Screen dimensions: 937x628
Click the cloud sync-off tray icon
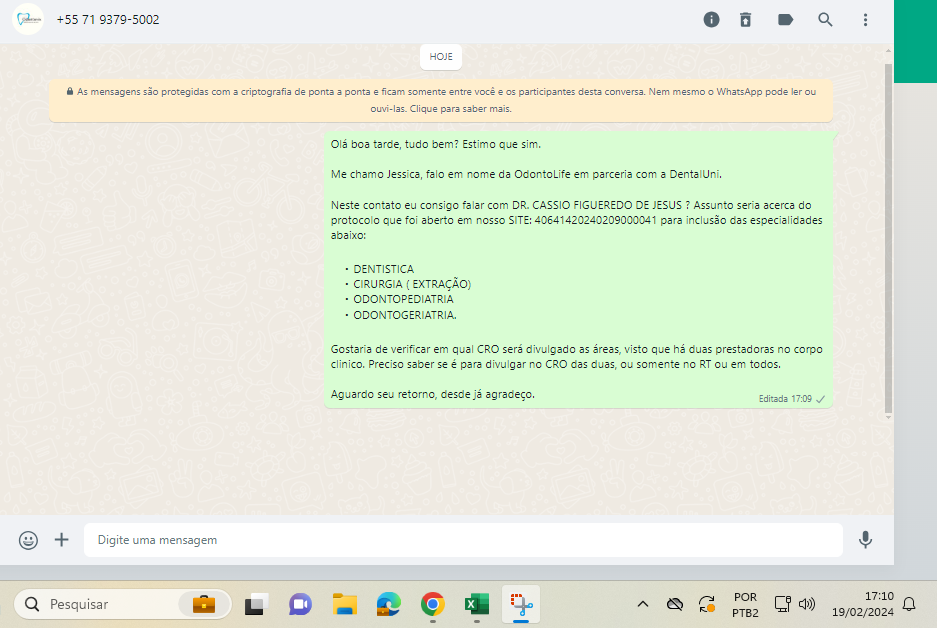coord(675,604)
